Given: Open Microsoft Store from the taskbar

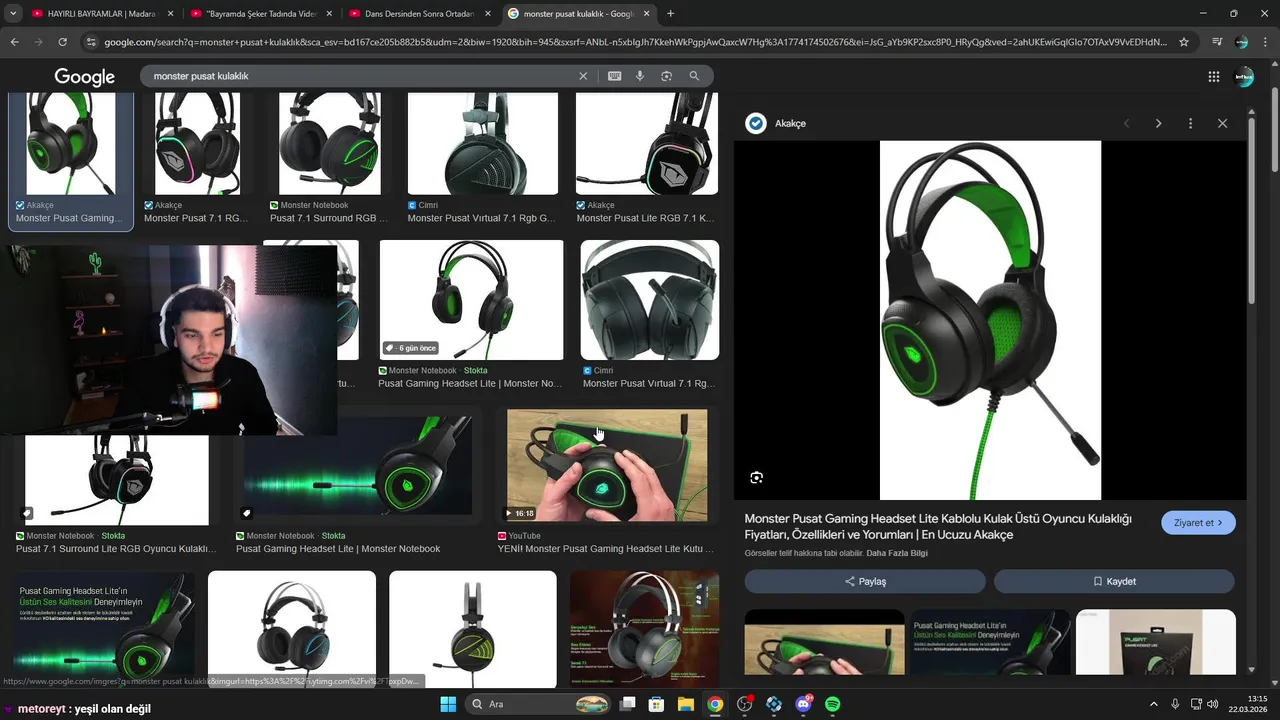Looking at the screenshot, I should 657,704.
